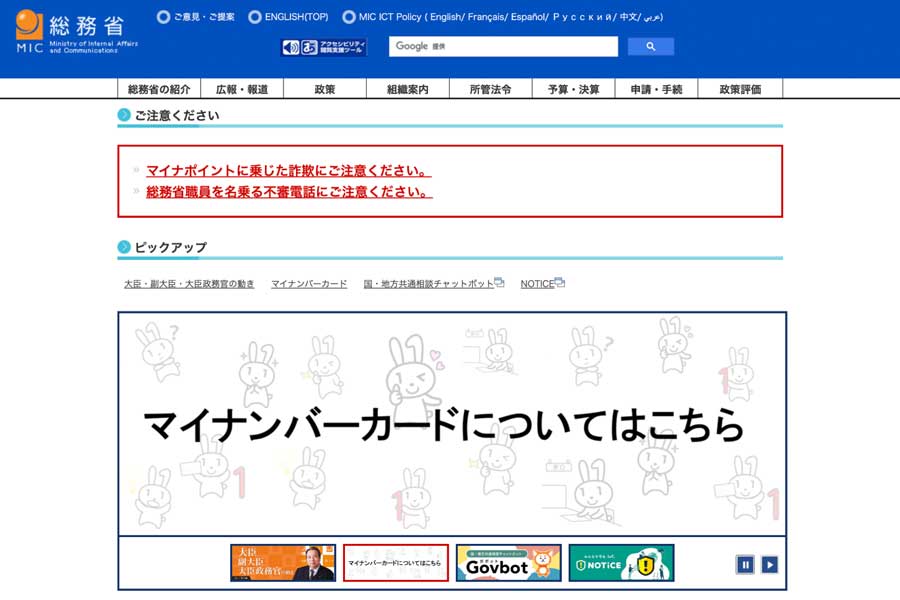This screenshot has width=900, height=600.
Task: Open the マイナポイント詐欺 warning link
Action: click(289, 171)
